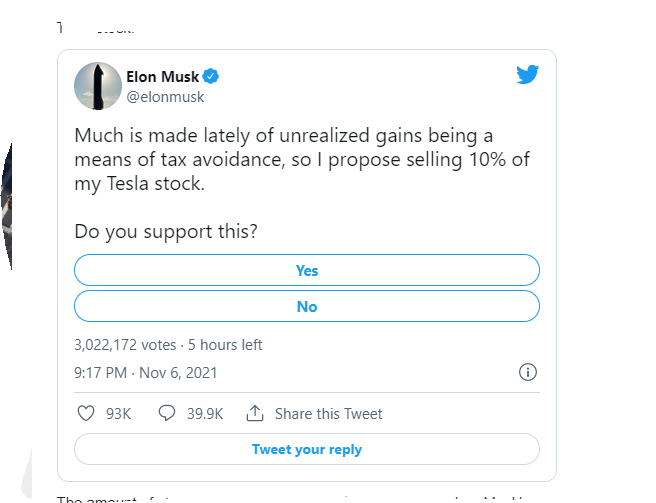The width and height of the screenshot is (656, 503).
Task: Click the Share this Tweet label
Action: [x=328, y=413]
